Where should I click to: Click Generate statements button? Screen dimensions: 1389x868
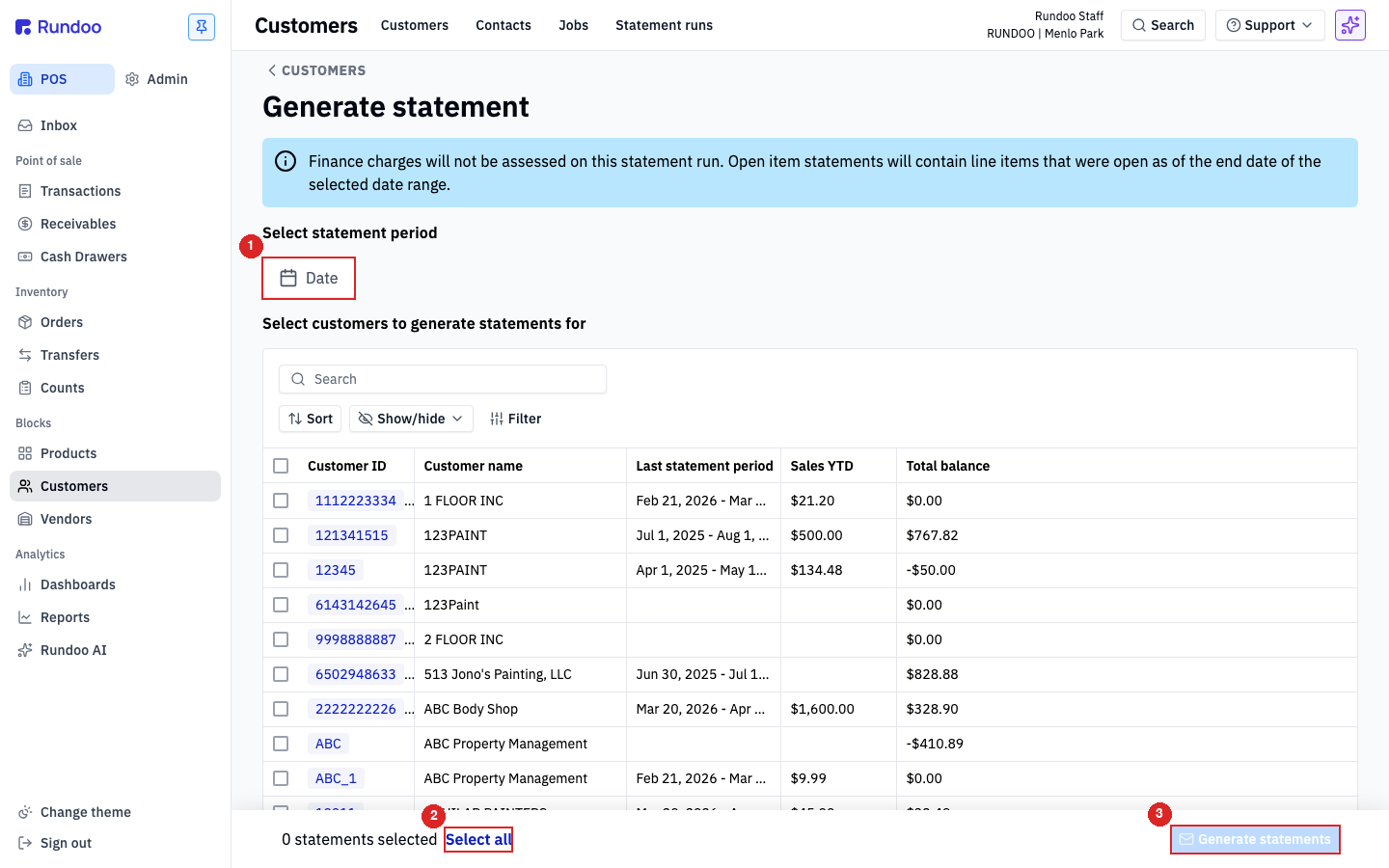click(x=1255, y=839)
